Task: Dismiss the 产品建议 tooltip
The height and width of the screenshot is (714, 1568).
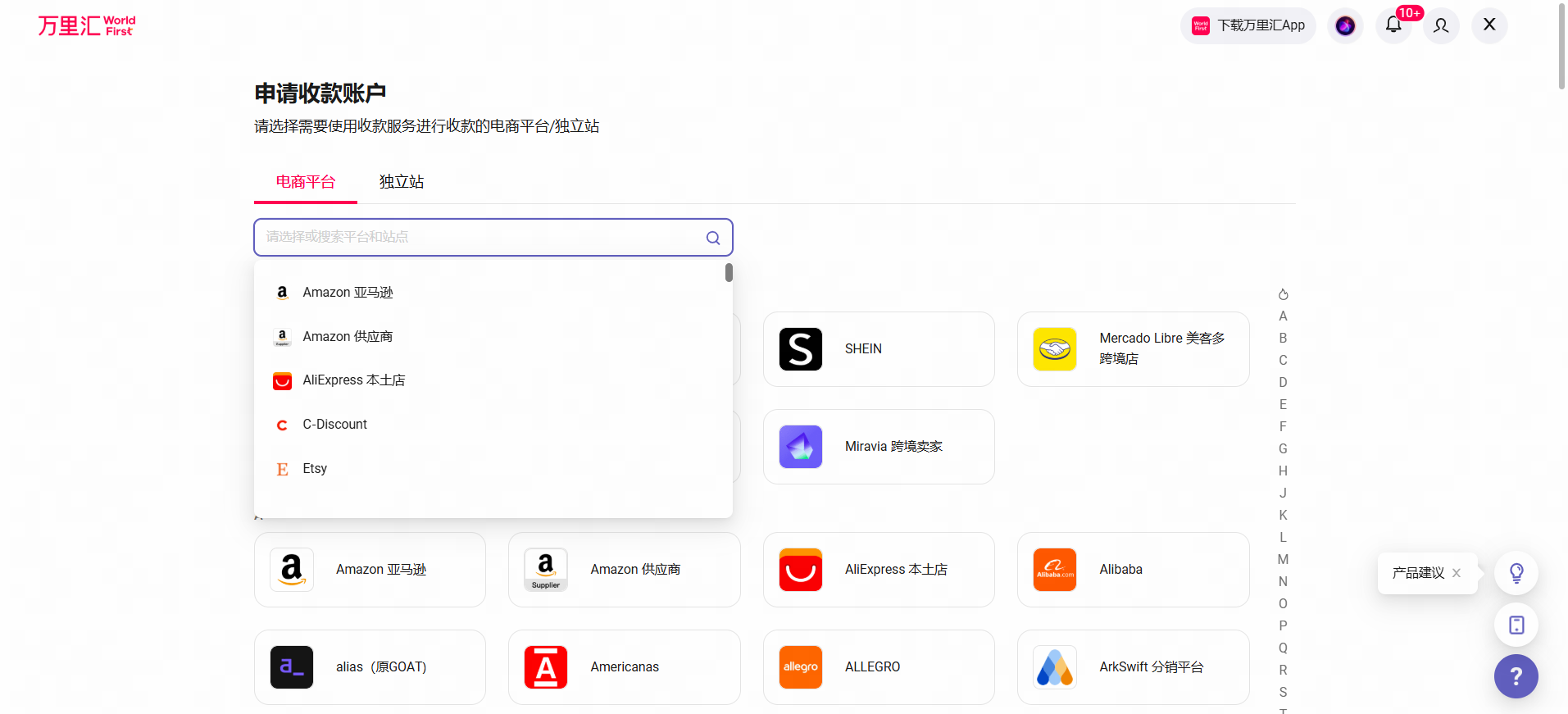Action: pyautogui.click(x=1457, y=573)
